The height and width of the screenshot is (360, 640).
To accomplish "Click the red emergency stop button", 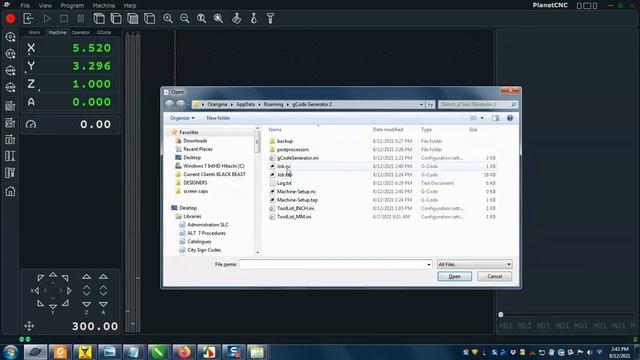I will [10, 18].
